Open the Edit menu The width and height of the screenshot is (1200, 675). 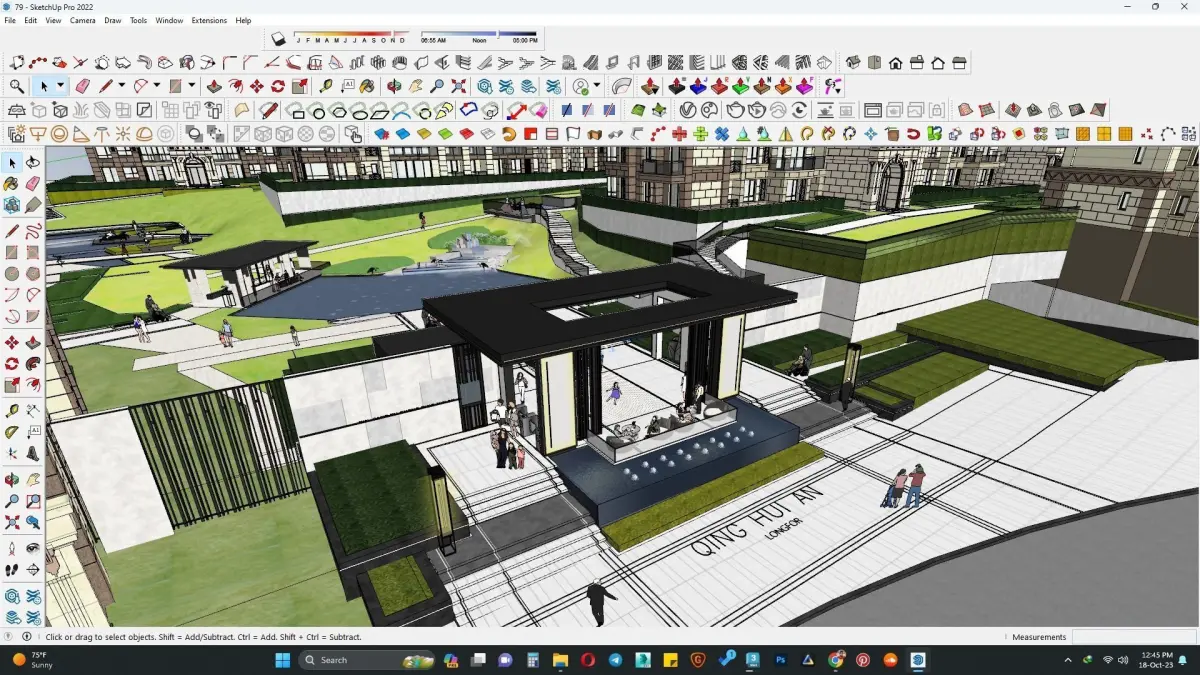31,20
